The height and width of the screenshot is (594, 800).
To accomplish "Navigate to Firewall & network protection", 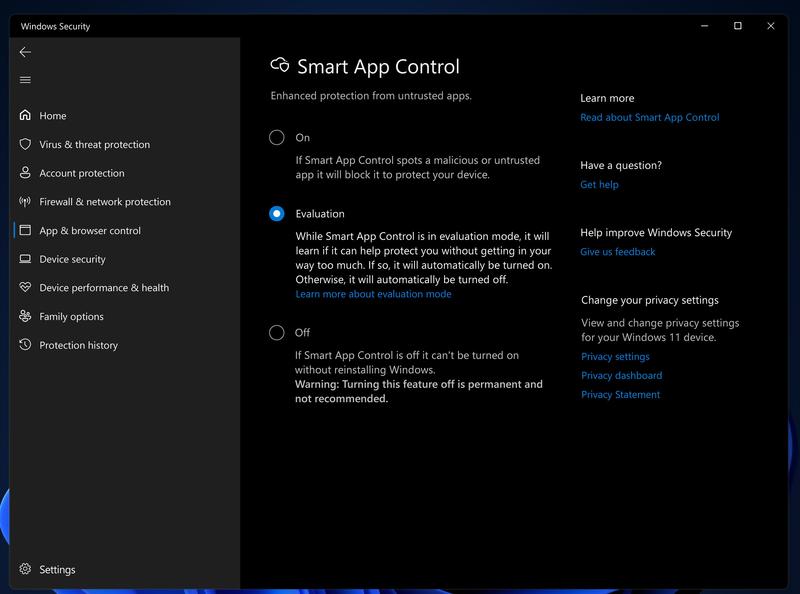I will pyautogui.click(x=105, y=202).
